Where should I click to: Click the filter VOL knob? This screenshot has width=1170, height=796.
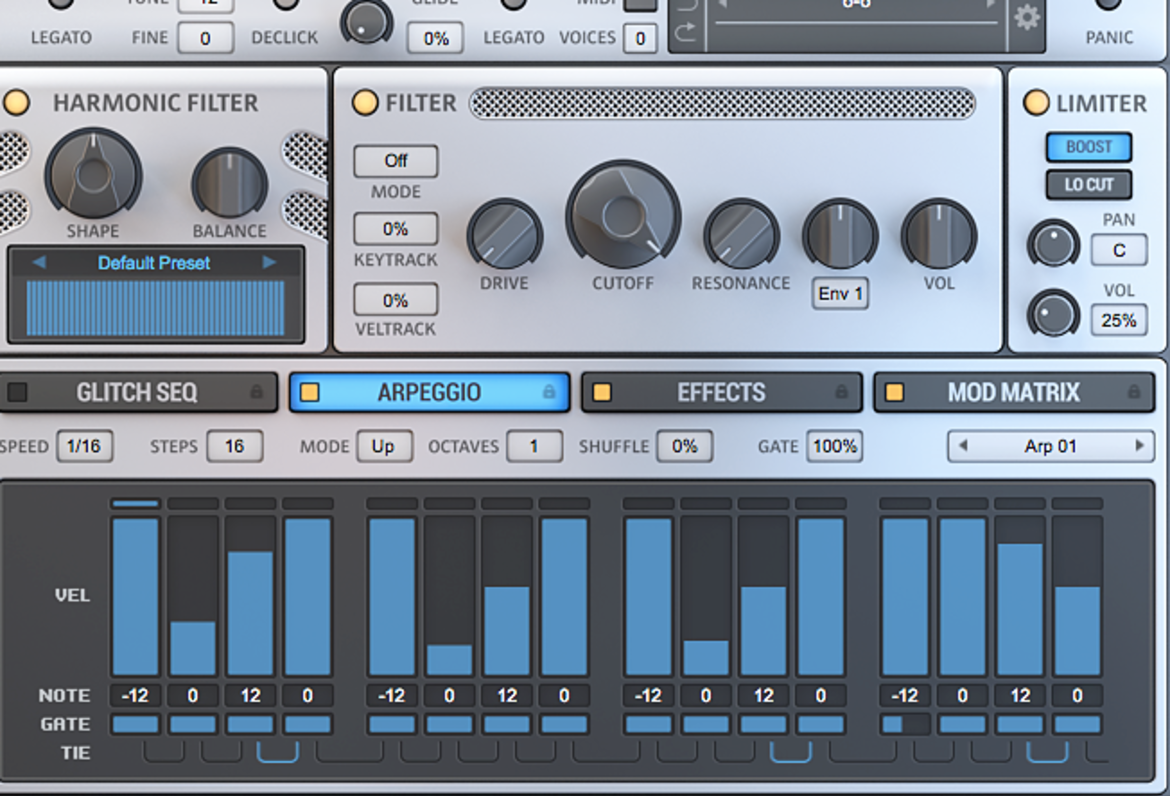click(939, 234)
